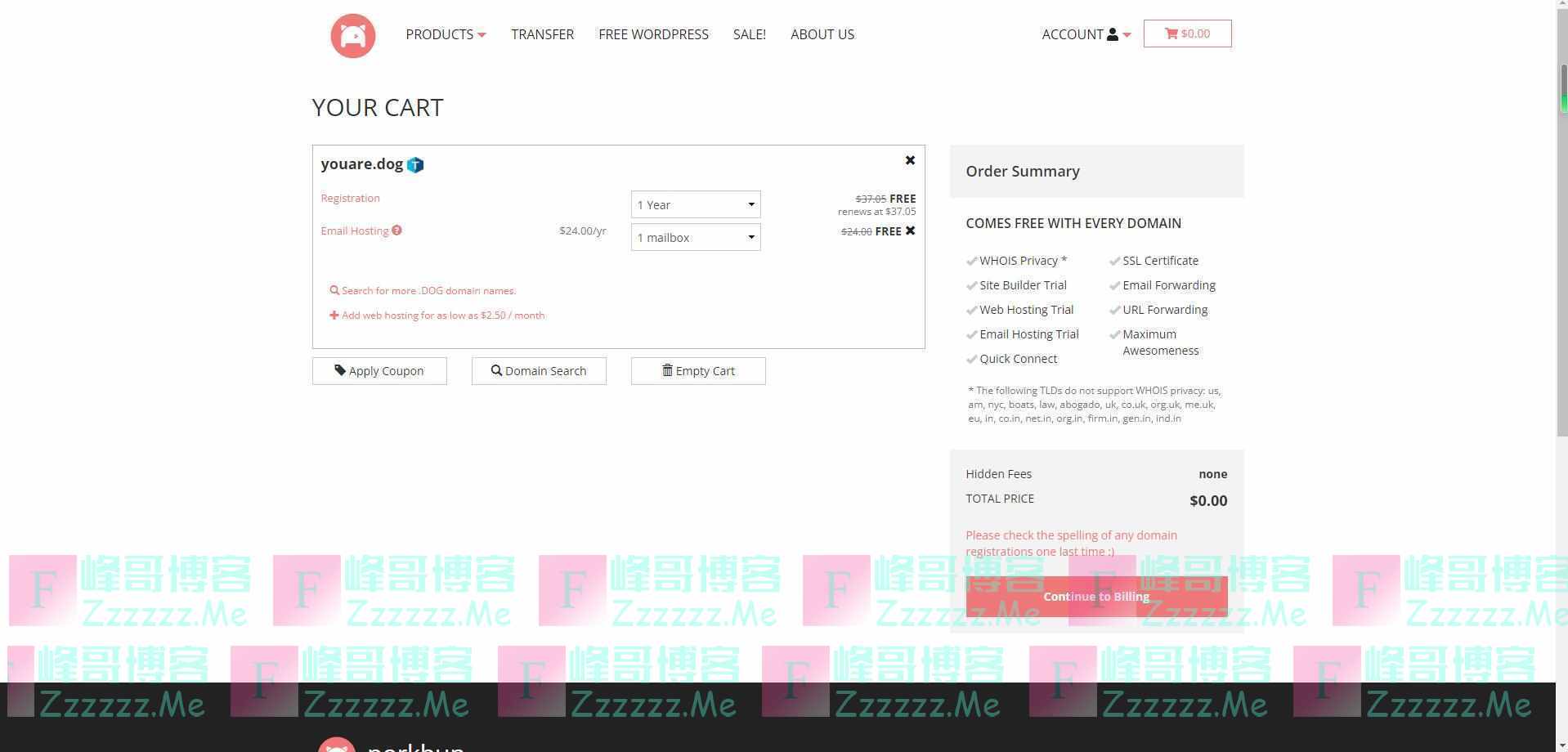
Task: Click the footer Porkbun pig logo
Action: point(337,744)
